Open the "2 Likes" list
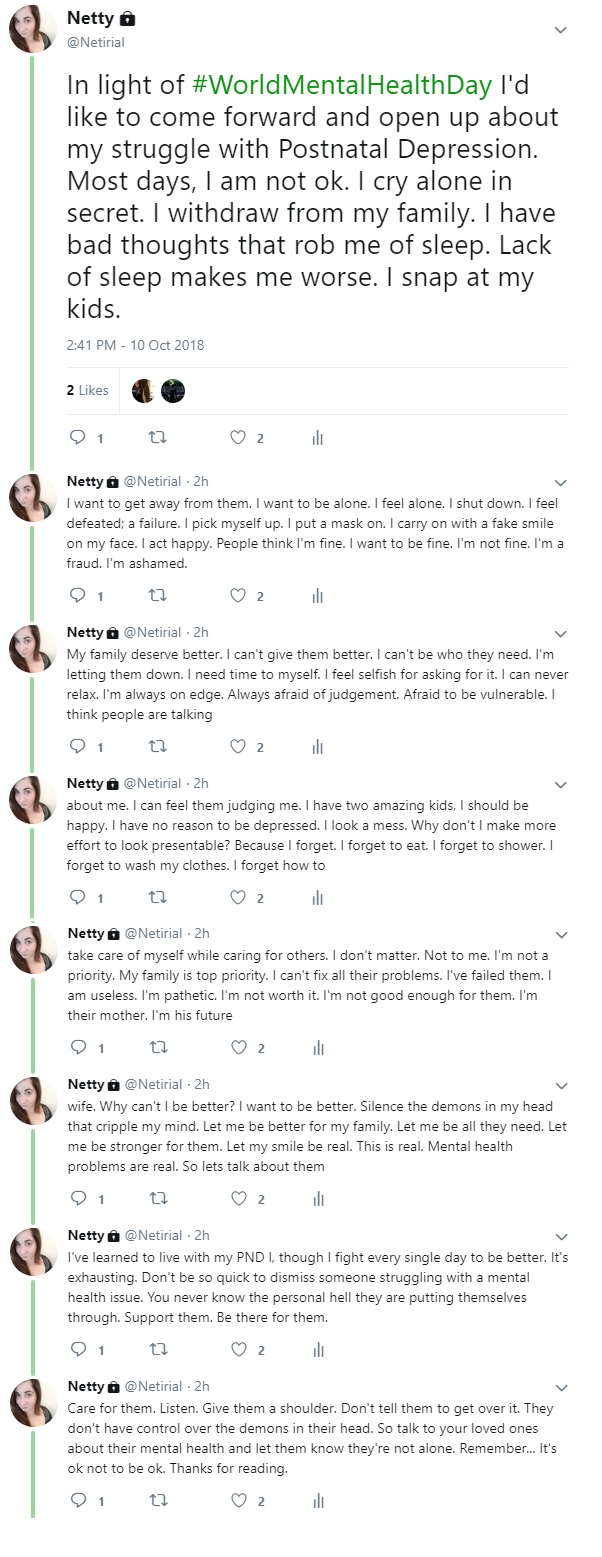 tap(87, 390)
